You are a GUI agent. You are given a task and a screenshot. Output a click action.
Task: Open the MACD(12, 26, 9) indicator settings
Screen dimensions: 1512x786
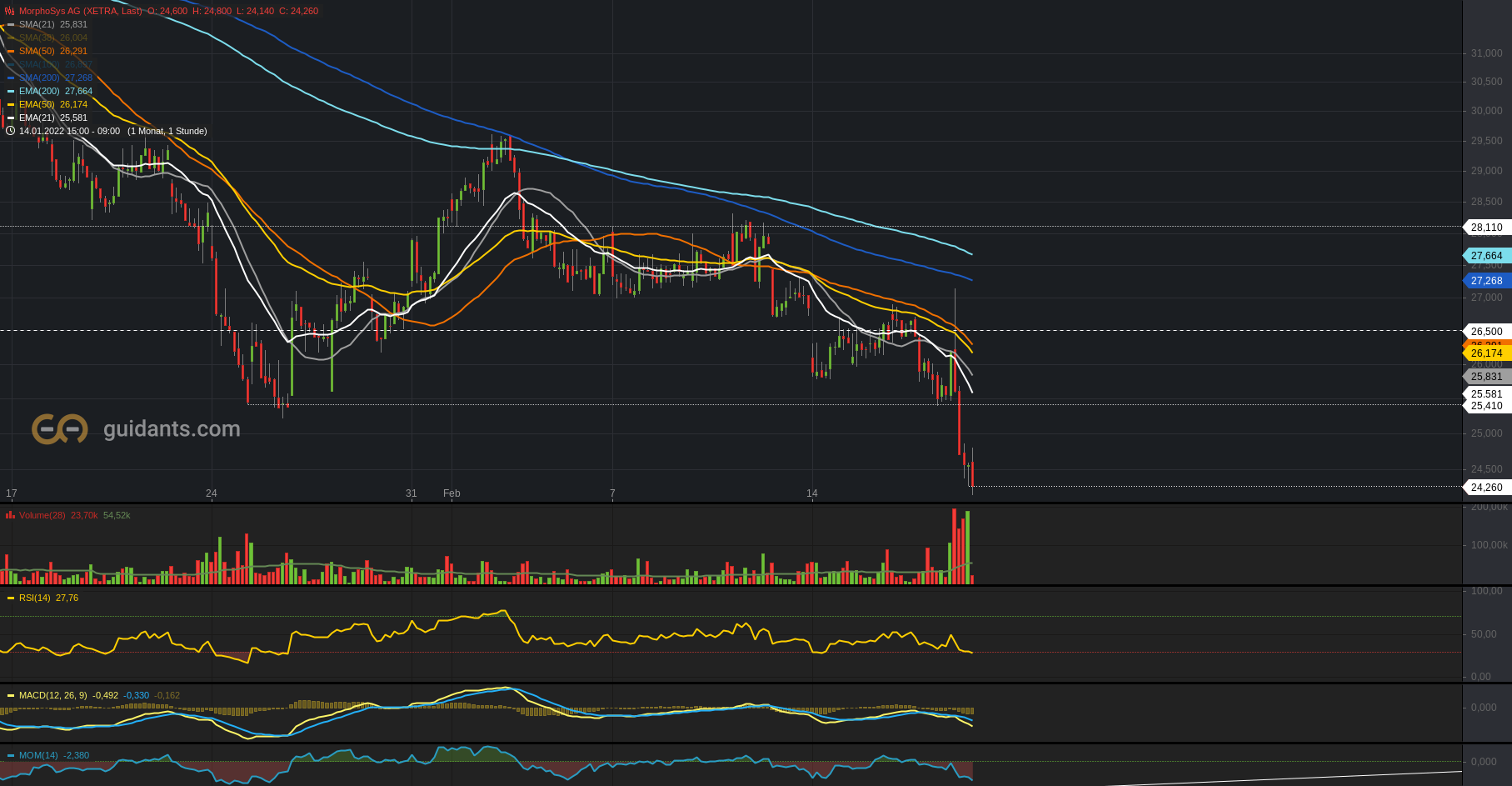52,695
